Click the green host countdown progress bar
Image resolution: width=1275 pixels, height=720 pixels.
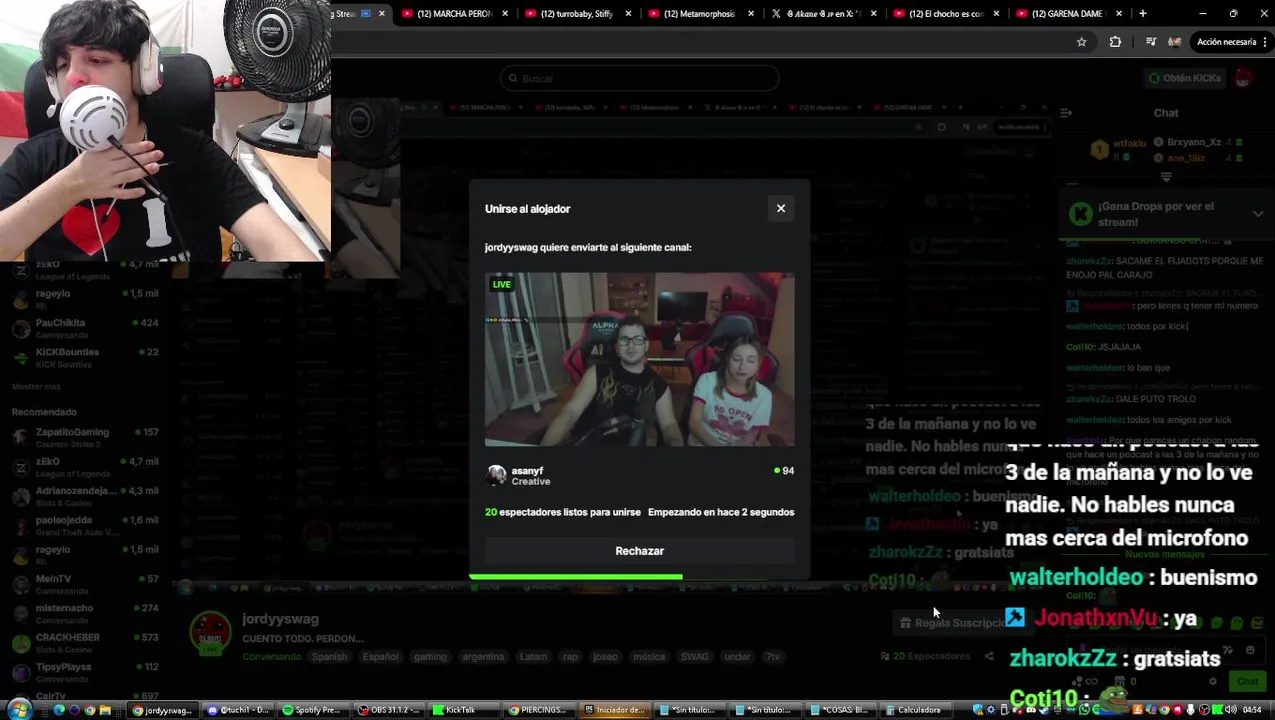tap(576, 577)
